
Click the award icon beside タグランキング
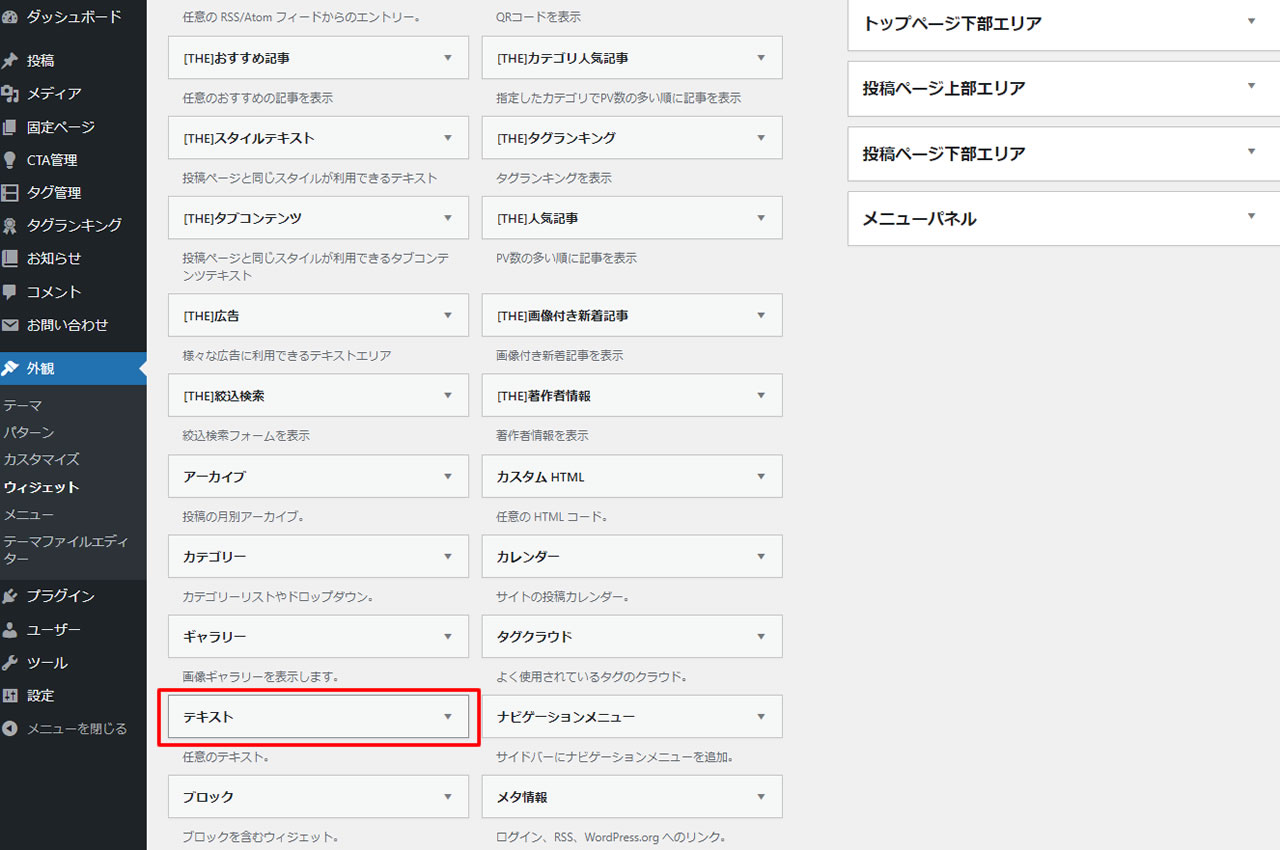tap(10, 226)
